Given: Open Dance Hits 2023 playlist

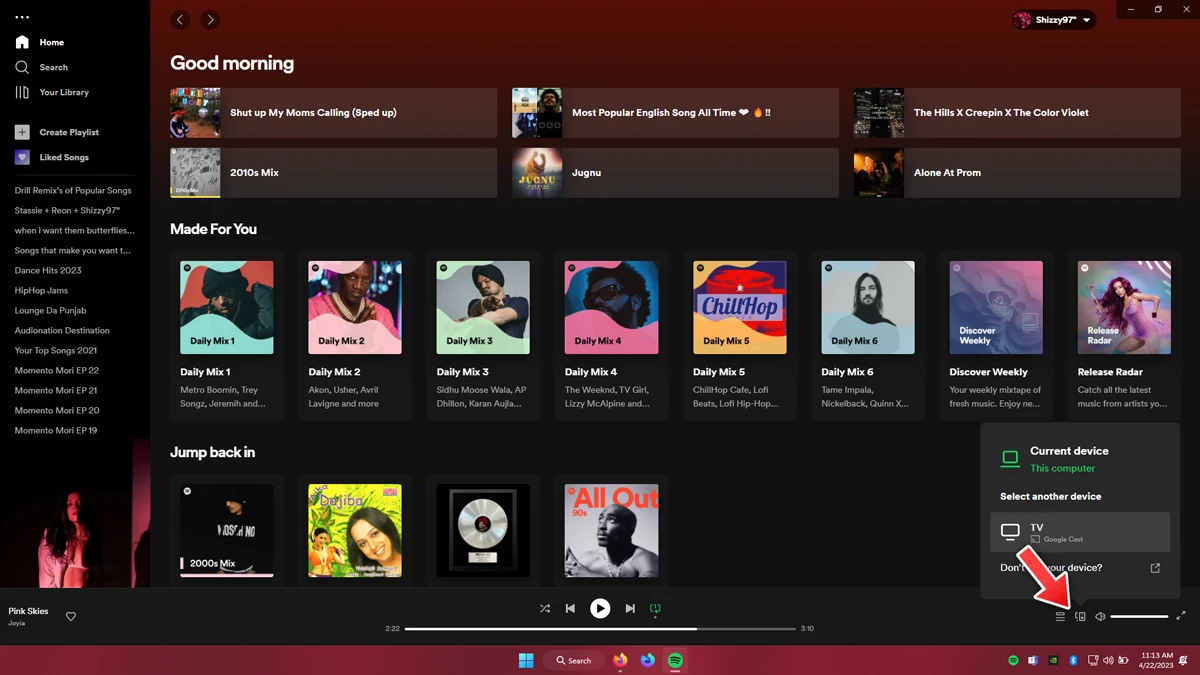Looking at the screenshot, I should (x=48, y=270).
